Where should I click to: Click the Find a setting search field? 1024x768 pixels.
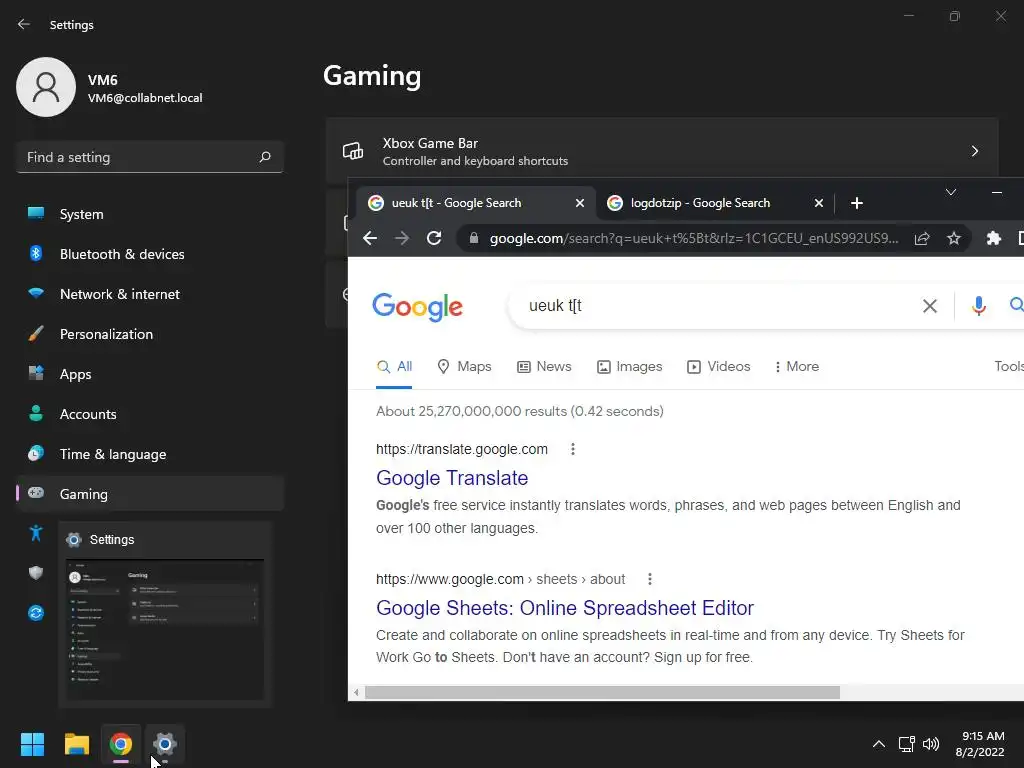point(150,157)
